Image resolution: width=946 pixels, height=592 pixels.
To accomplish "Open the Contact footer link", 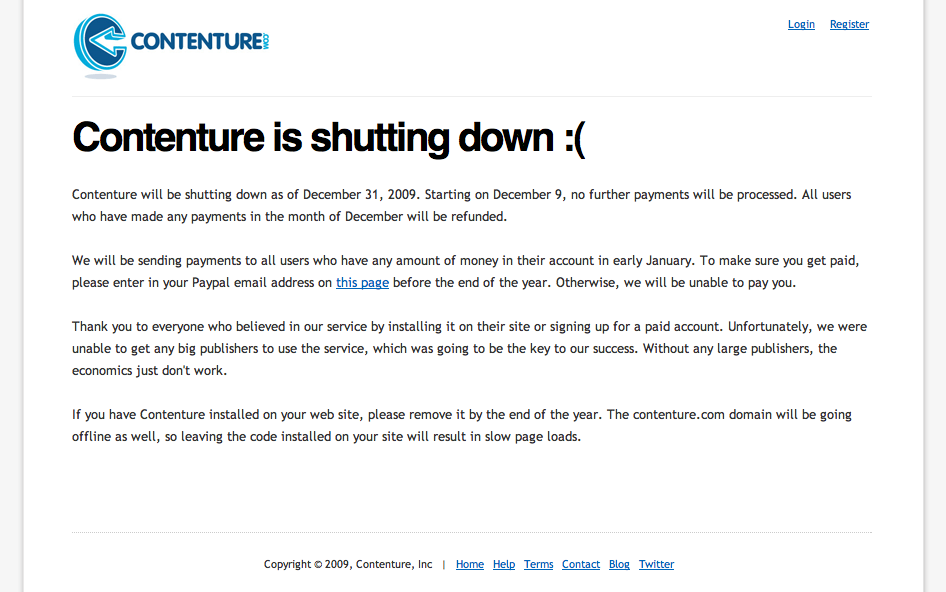I will coord(581,564).
